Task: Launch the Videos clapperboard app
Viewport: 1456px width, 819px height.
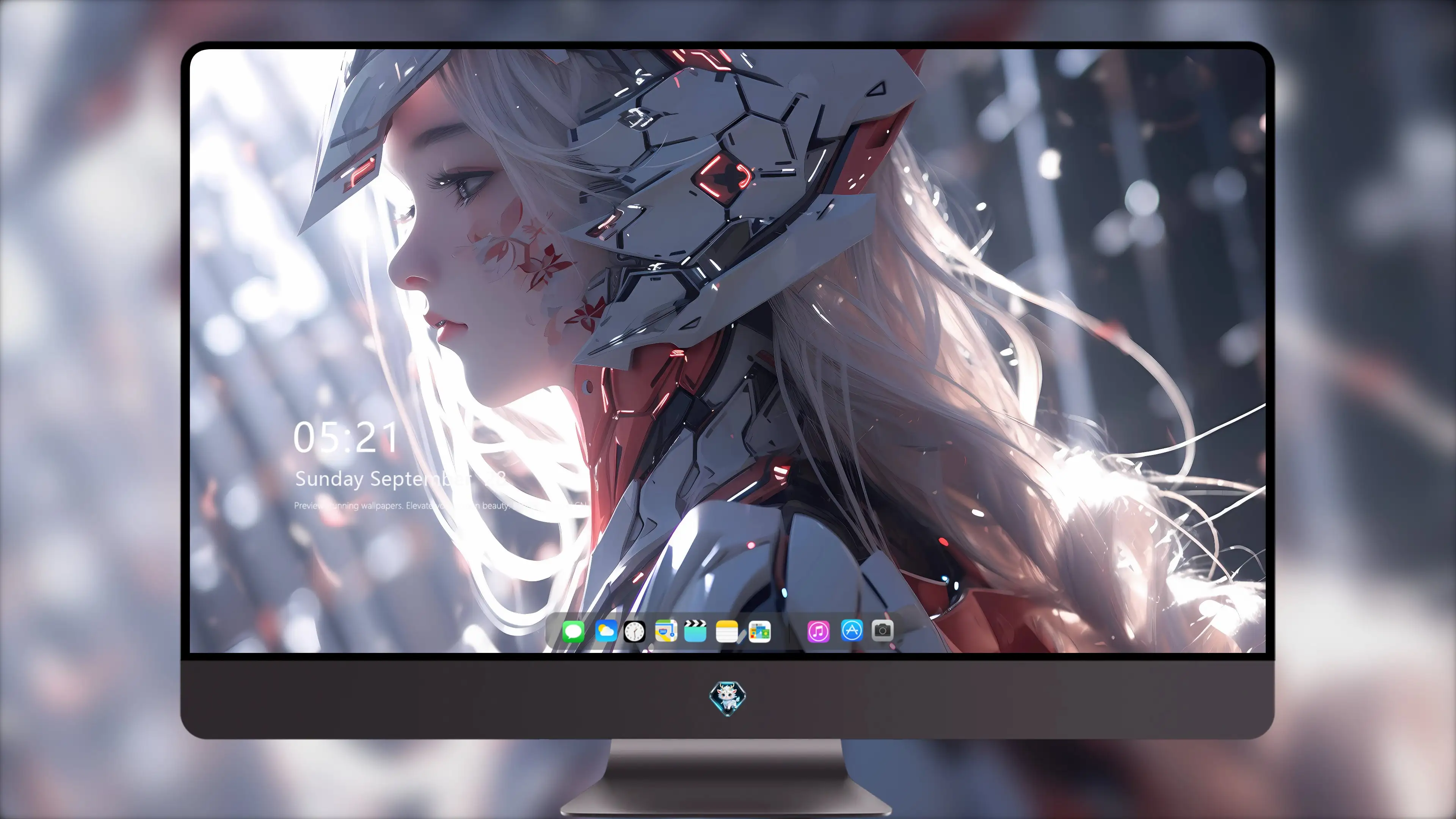Action: 695,631
